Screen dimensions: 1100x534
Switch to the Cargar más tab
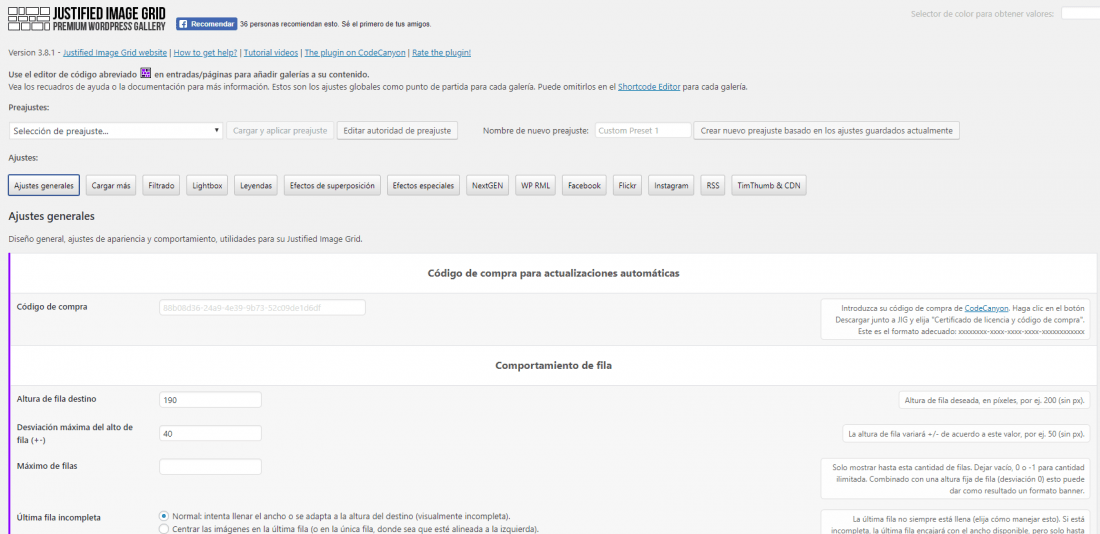coord(111,186)
